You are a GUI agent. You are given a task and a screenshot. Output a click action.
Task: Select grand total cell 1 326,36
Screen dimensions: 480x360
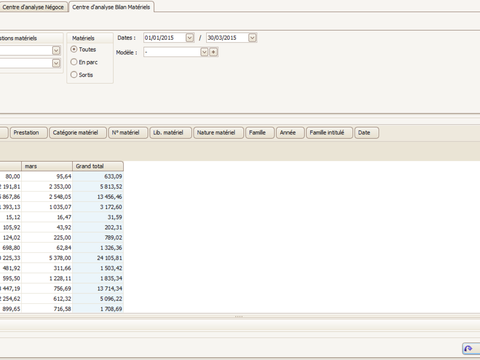(98, 248)
